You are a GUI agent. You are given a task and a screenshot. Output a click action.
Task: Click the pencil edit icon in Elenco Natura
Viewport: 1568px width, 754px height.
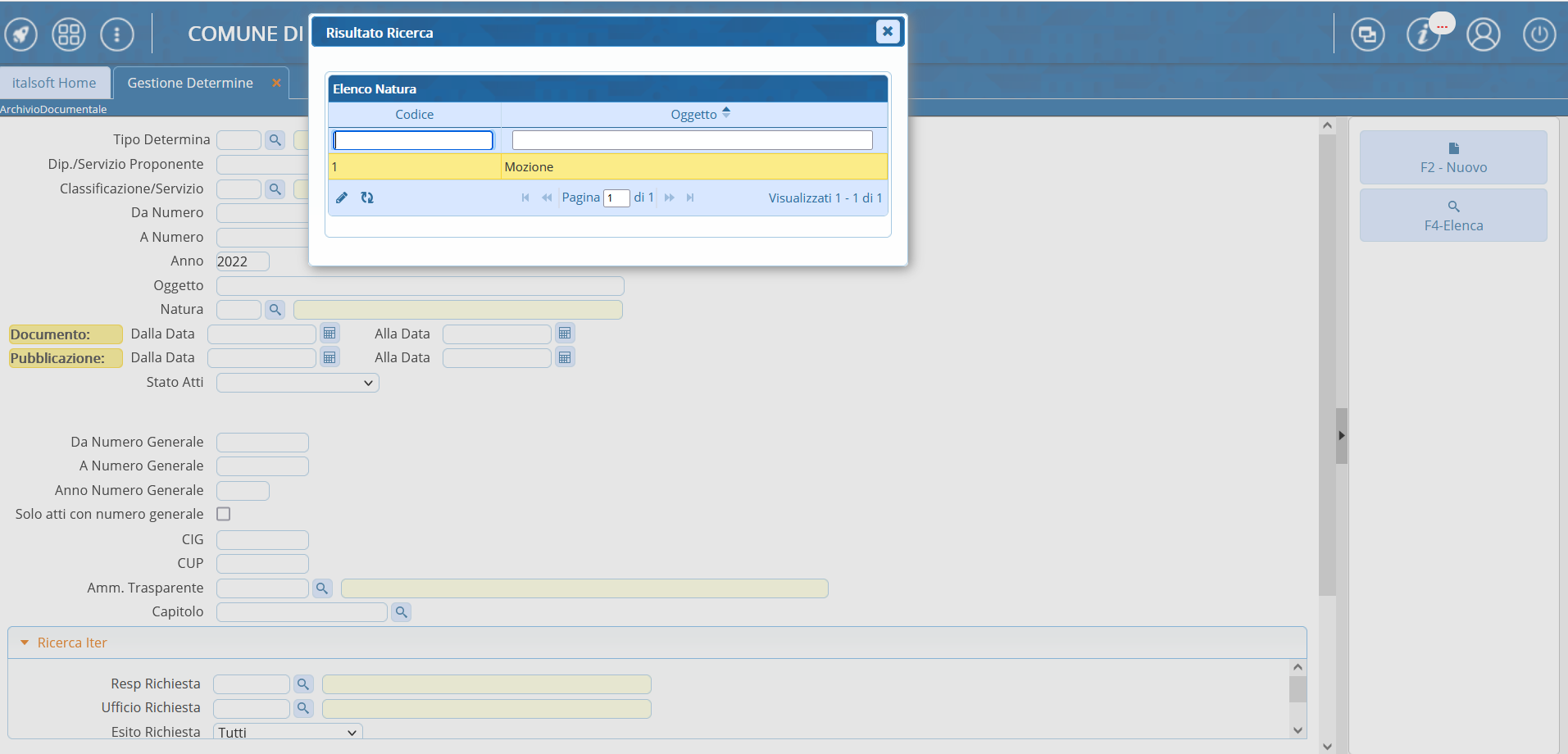point(342,198)
